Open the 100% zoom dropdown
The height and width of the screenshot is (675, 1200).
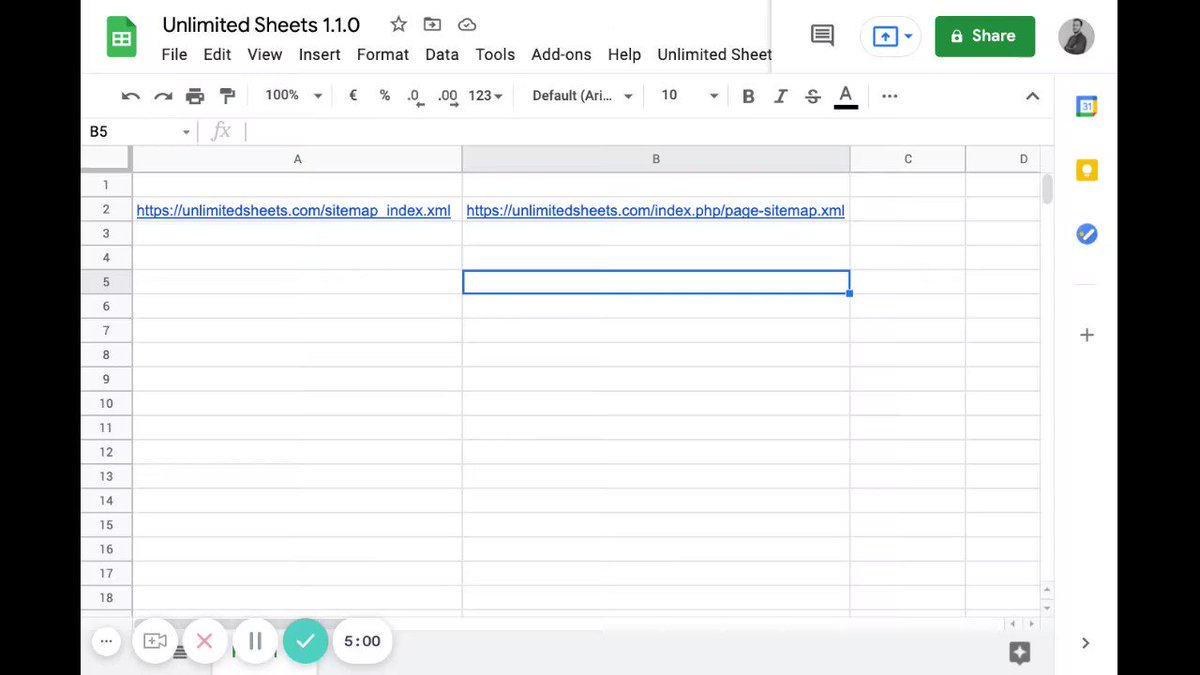pos(293,95)
